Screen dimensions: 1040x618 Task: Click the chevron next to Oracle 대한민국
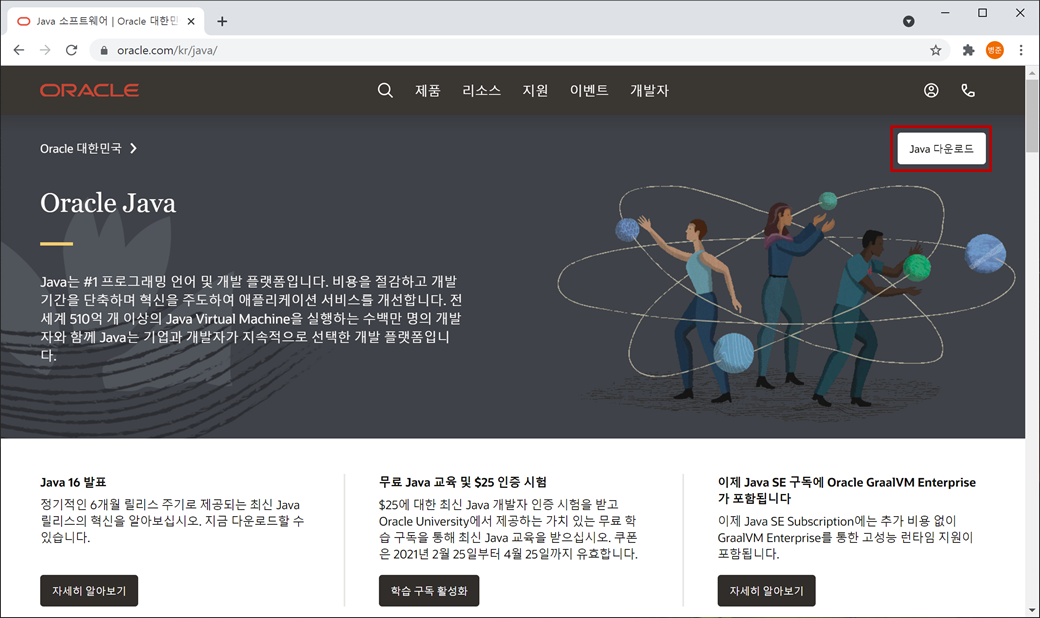(x=133, y=149)
